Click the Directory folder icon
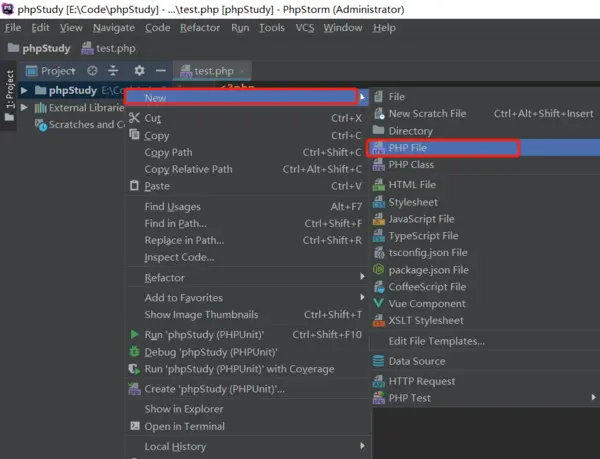 378,130
